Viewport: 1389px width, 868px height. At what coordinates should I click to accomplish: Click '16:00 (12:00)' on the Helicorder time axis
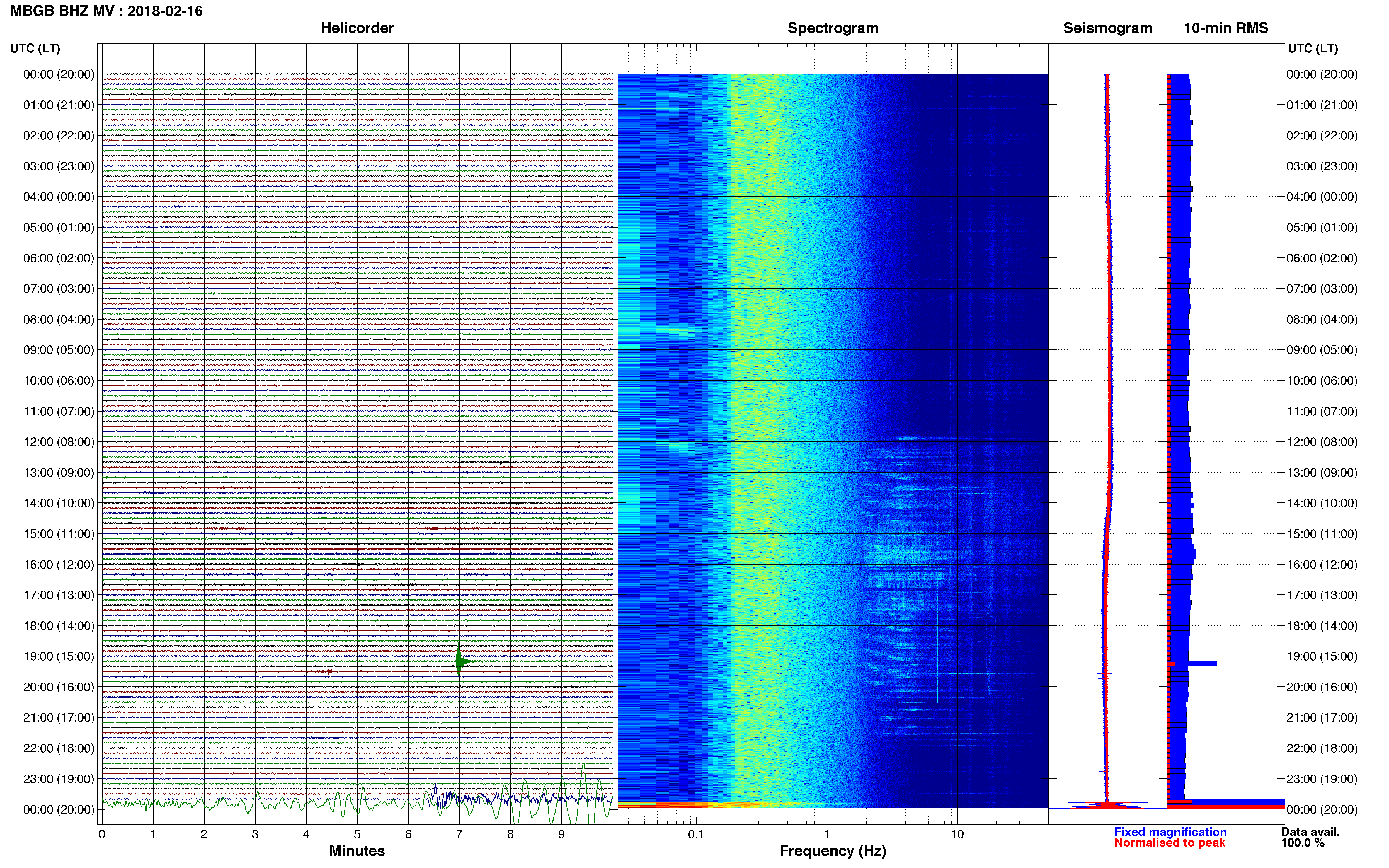click(59, 564)
